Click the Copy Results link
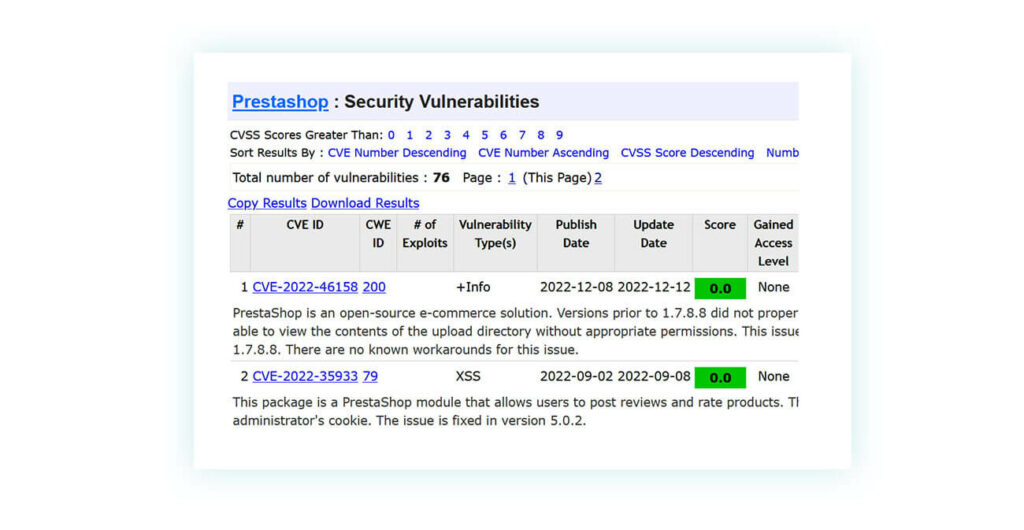1024x530 pixels. [x=267, y=203]
